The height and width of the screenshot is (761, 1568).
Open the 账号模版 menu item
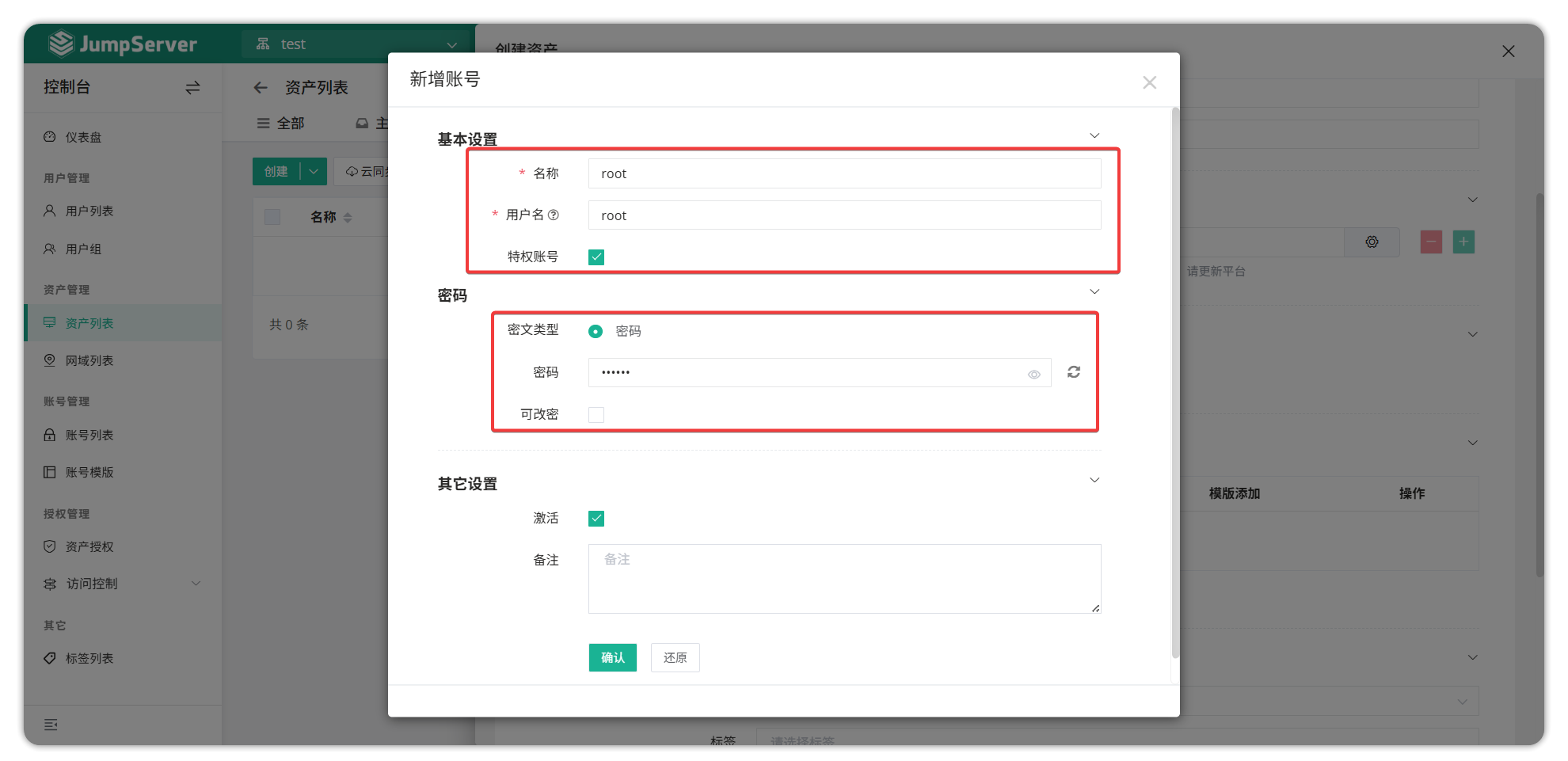click(89, 472)
